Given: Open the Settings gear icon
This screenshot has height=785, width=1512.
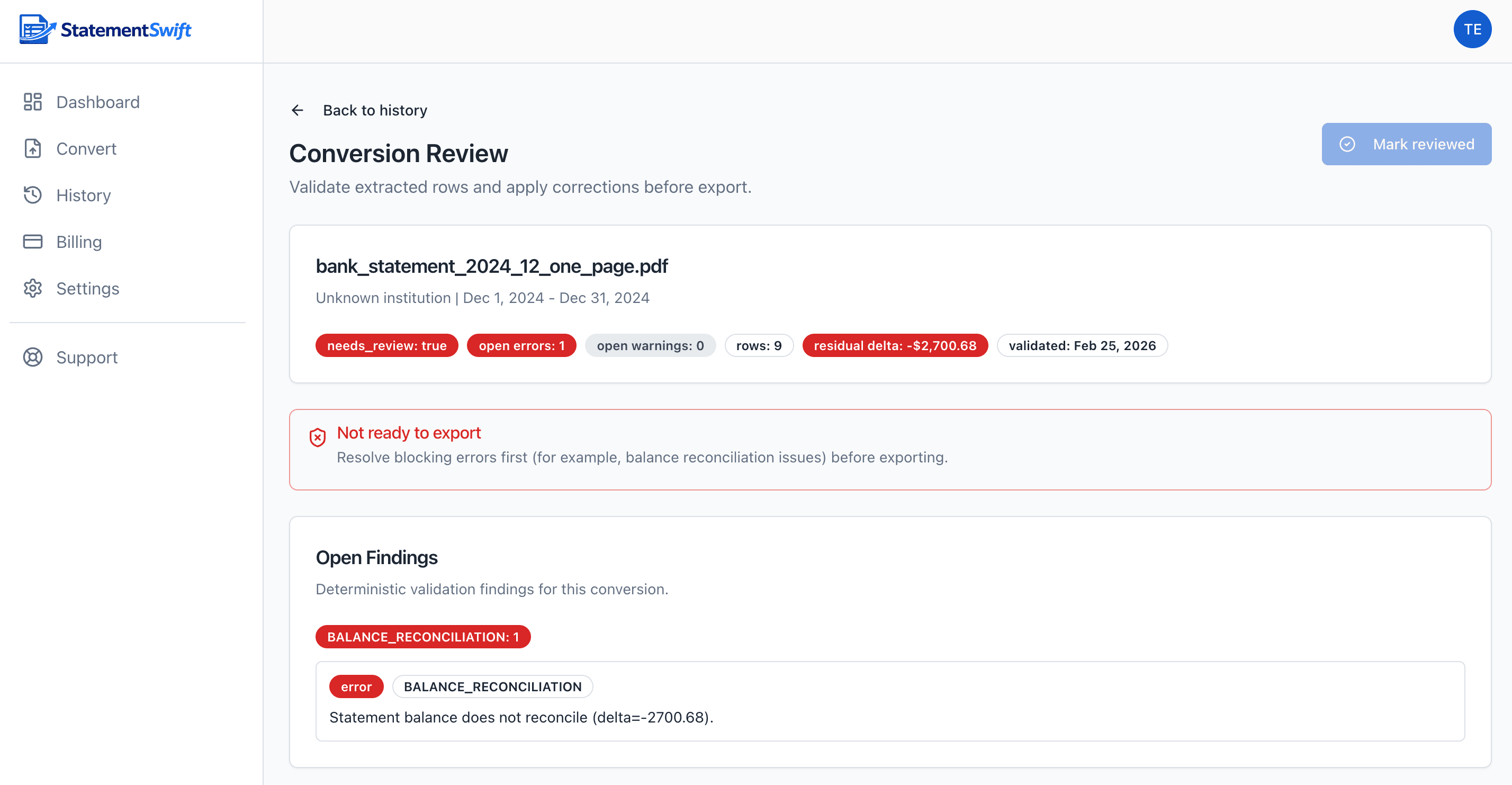Looking at the screenshot, I should (x=33, y=288).
